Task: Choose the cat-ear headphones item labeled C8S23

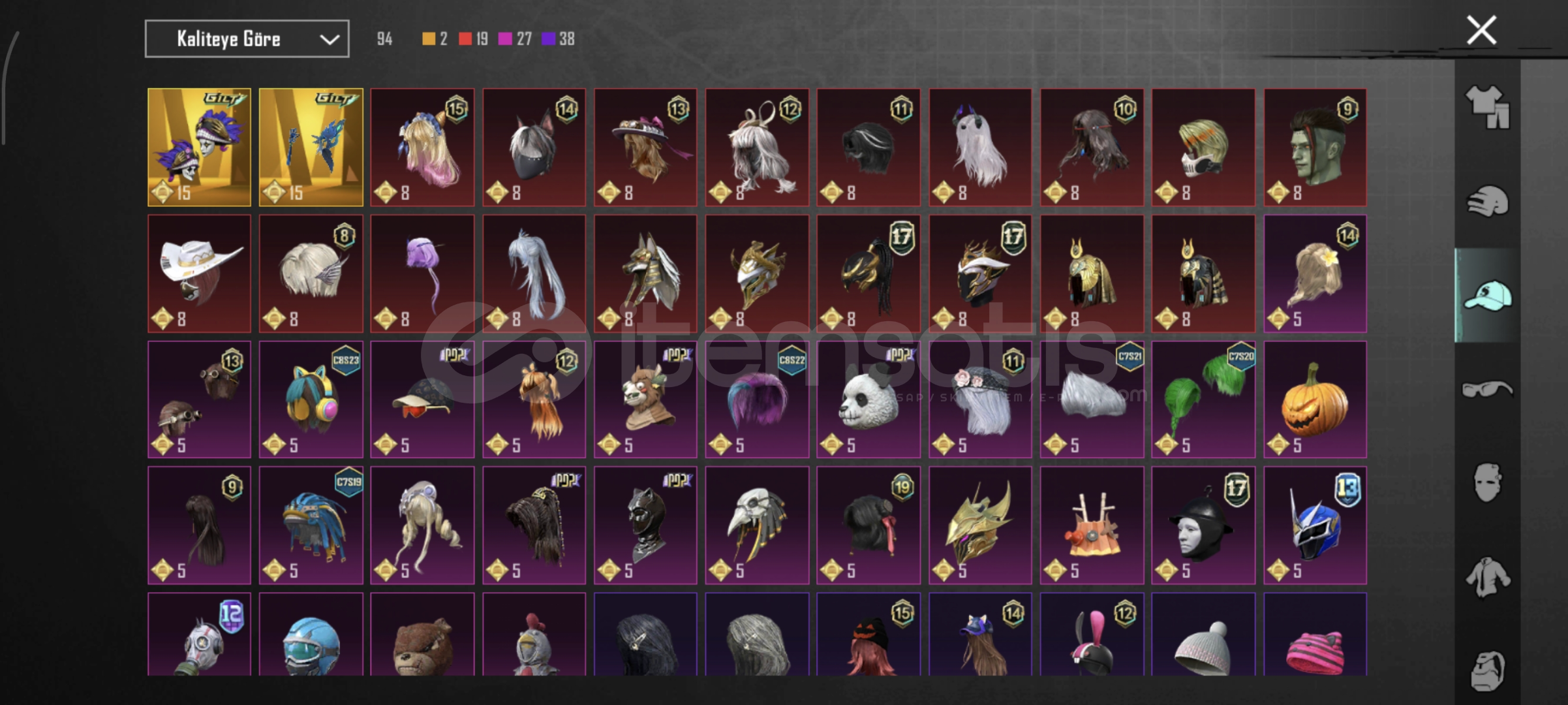Action: [311, 399]
